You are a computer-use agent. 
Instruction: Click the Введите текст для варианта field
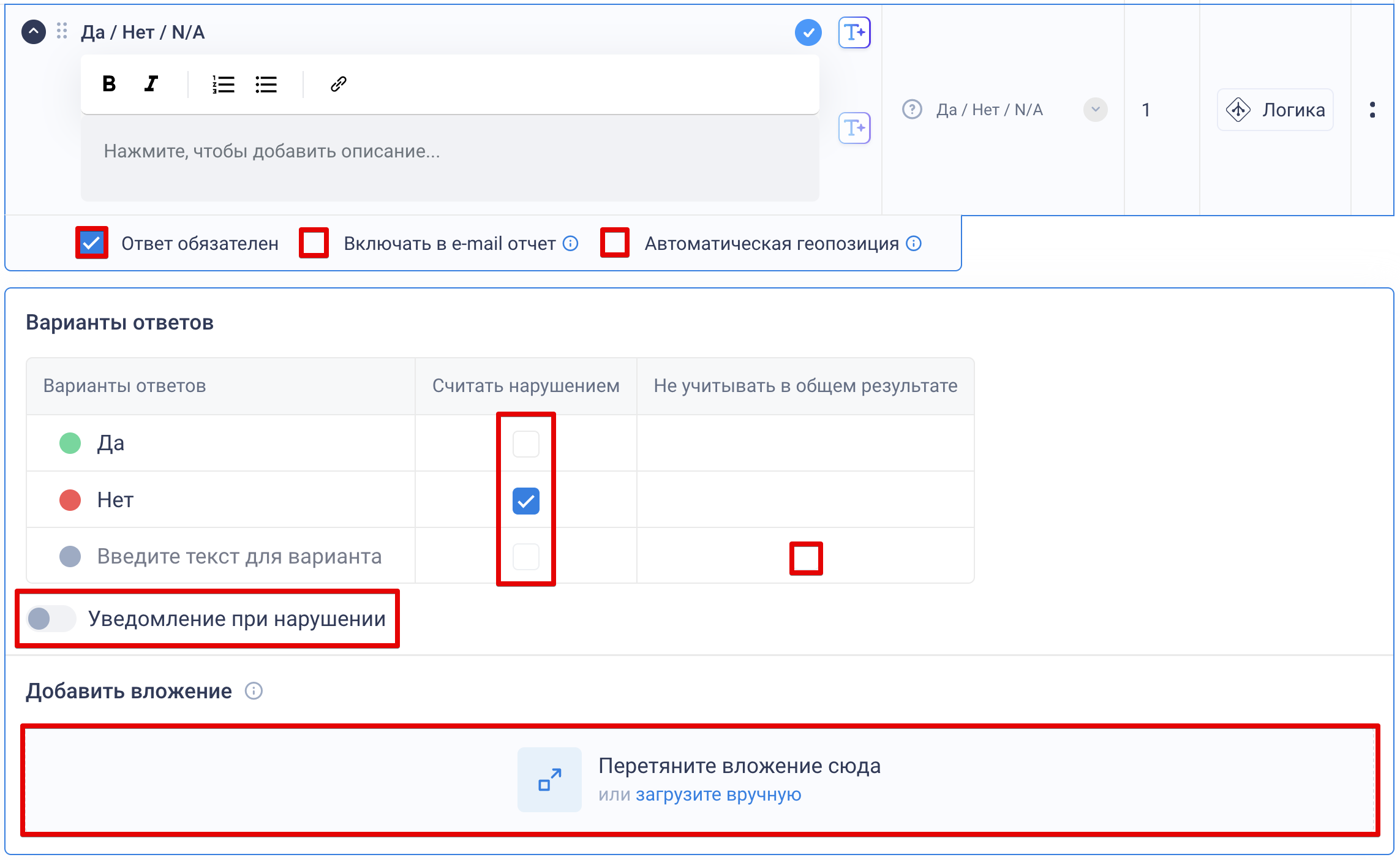point(239,556)
